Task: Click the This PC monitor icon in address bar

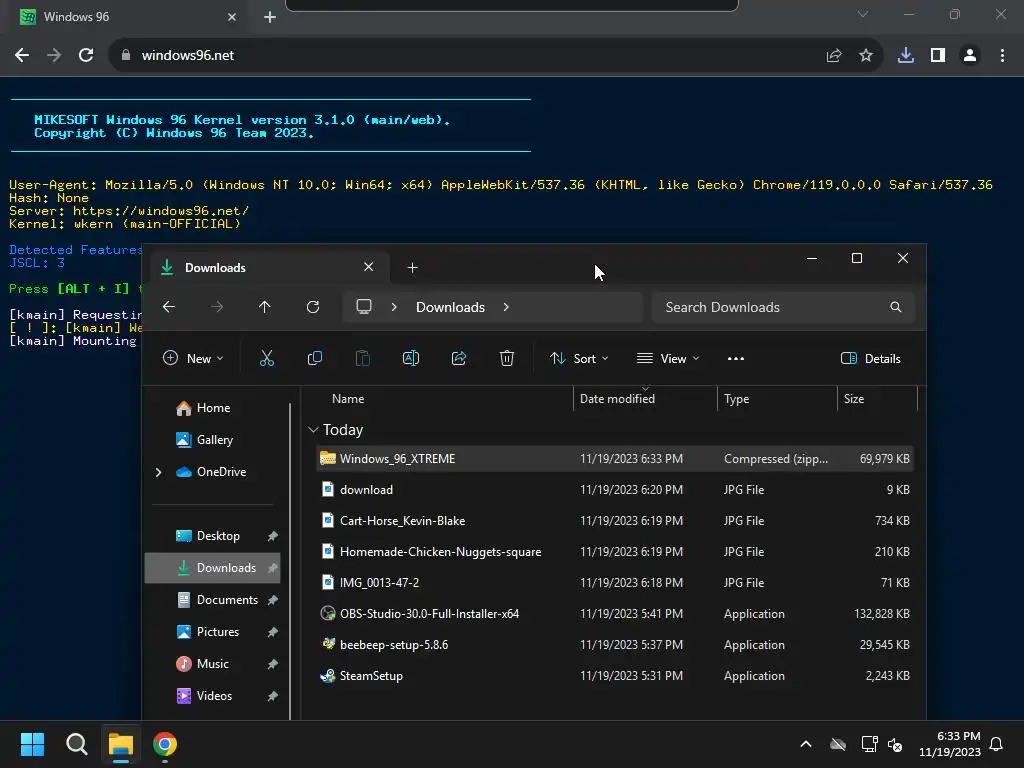Action: pos(364,307)
